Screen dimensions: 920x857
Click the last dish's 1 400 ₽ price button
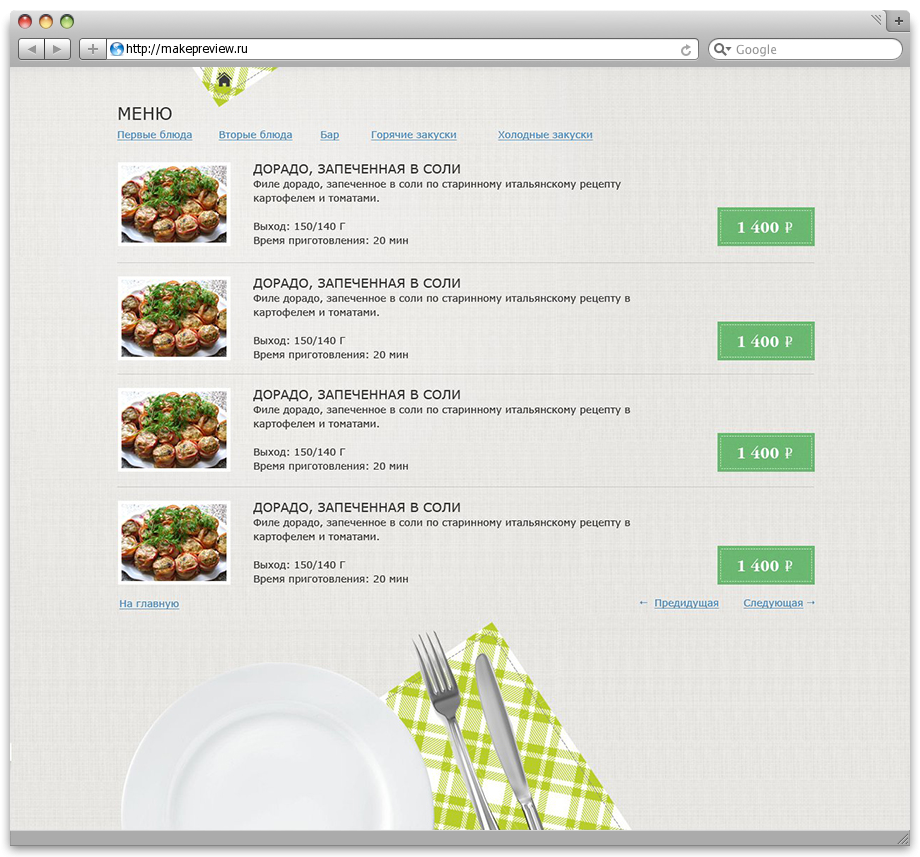tap(766, 565)
